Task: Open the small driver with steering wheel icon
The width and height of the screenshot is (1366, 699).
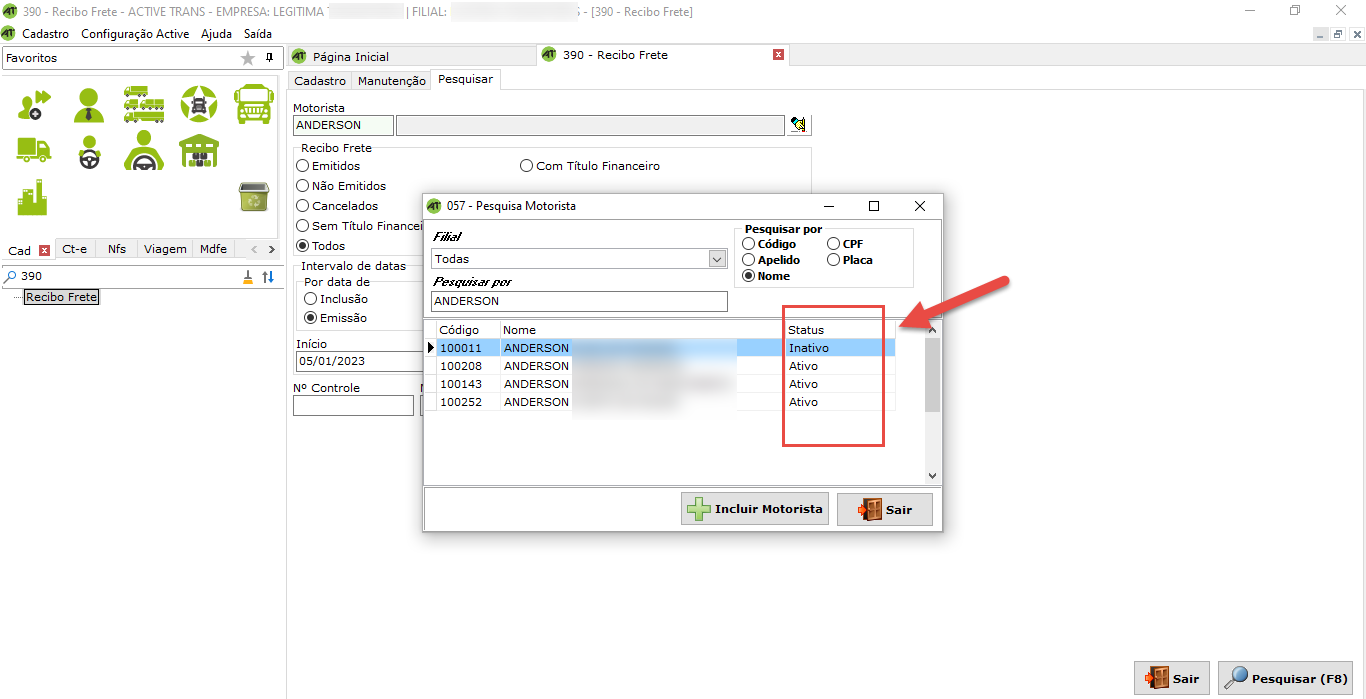Action: click(89, 151)
